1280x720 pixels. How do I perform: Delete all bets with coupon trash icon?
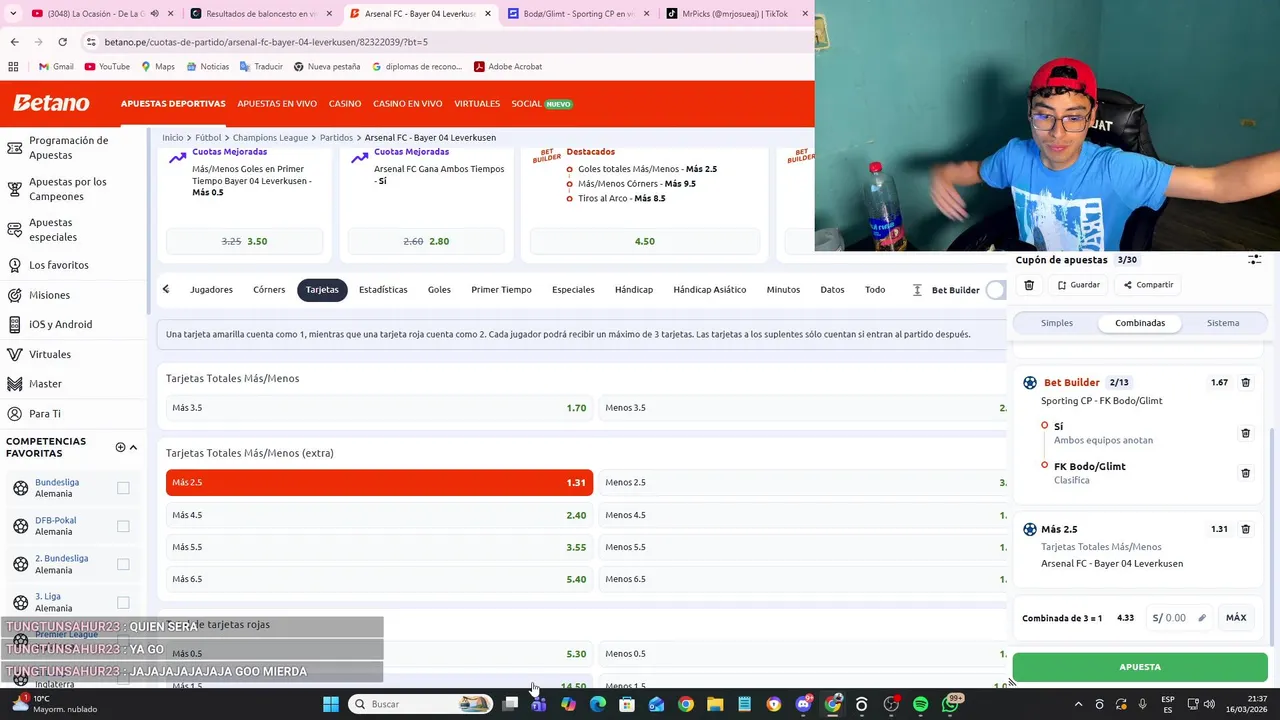1029,285
